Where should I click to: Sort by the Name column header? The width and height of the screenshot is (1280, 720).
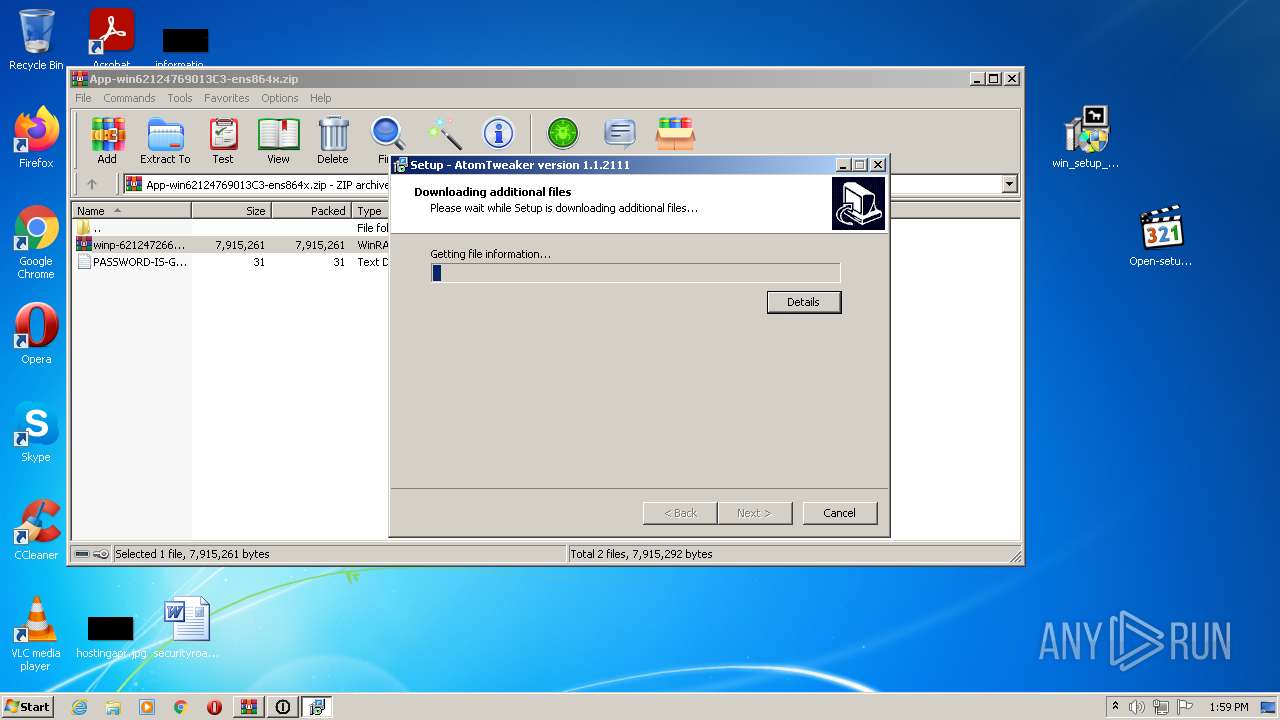coord(132,211)
